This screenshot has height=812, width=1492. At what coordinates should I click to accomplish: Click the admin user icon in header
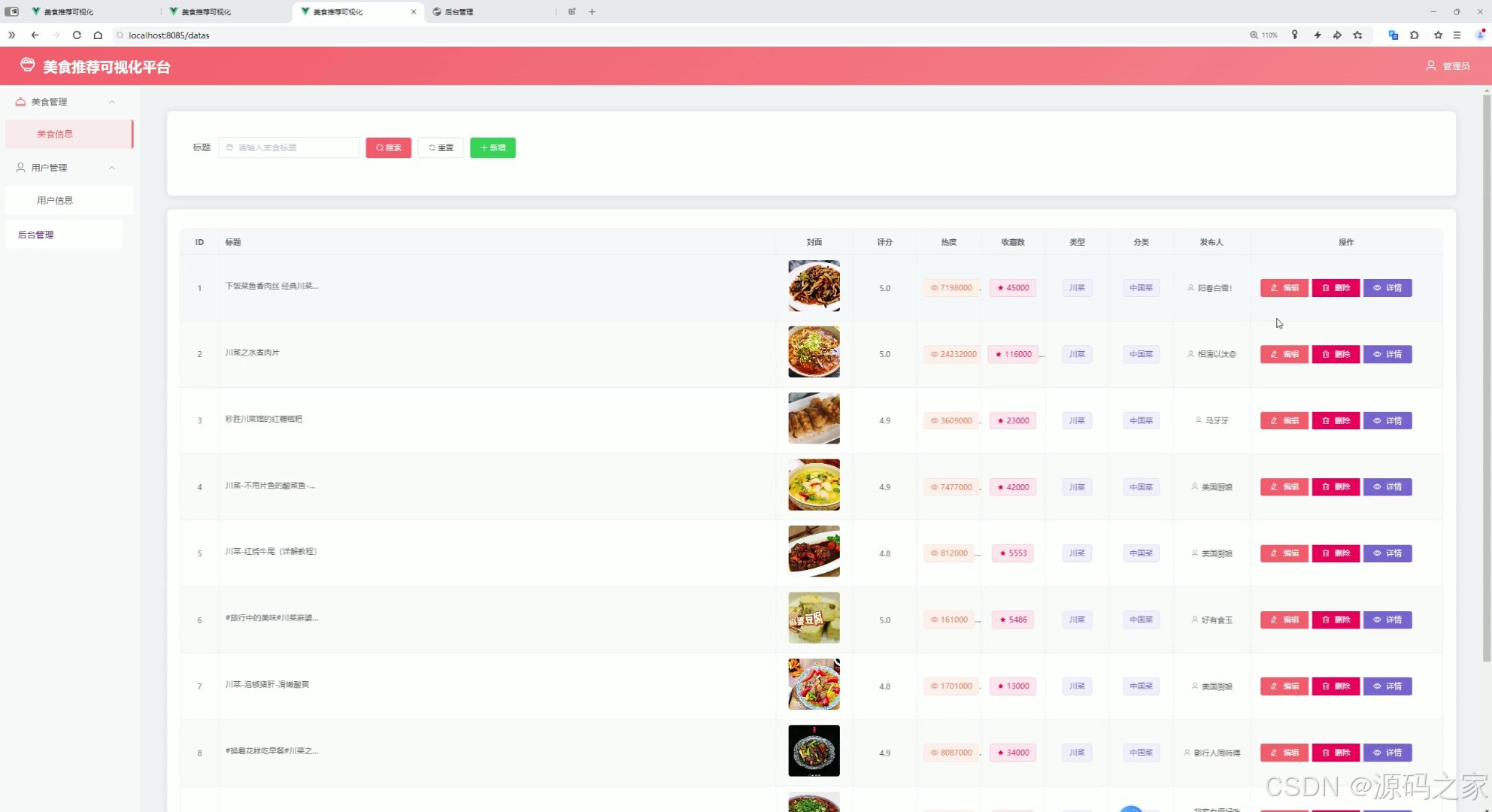[x=1430, y=66]
